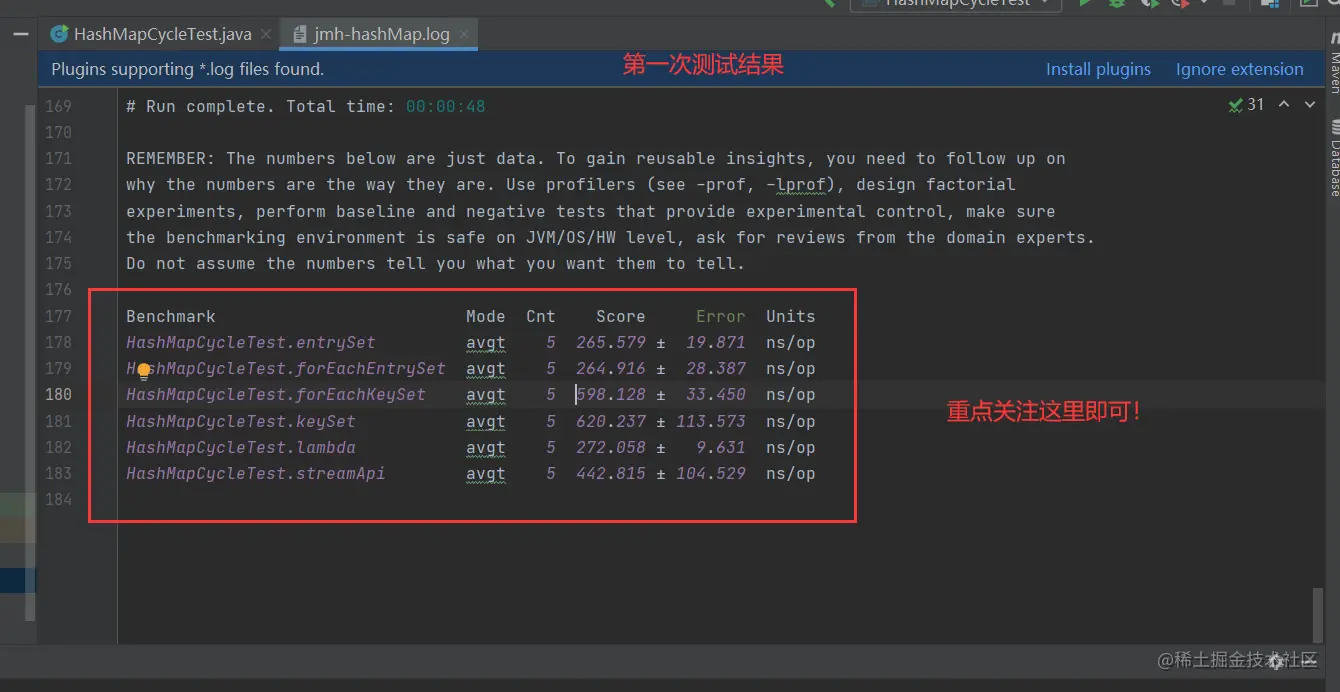Click the 'Error' column header text
1340x692 pixels.
(x=721, y=316)
